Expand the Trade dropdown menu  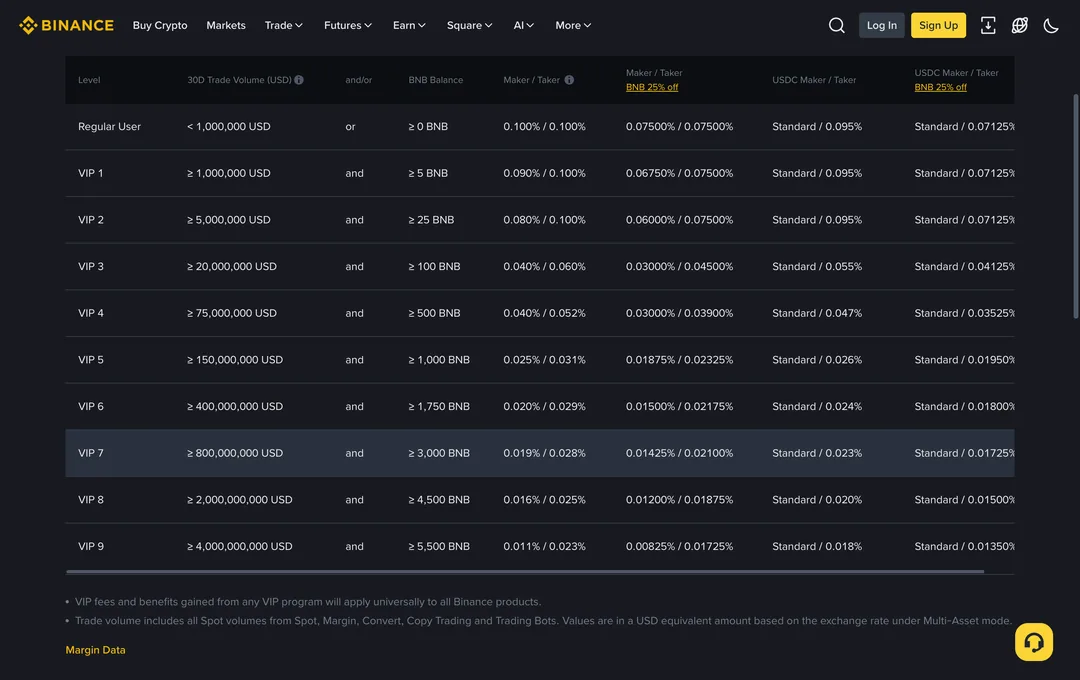click(284, 25)
